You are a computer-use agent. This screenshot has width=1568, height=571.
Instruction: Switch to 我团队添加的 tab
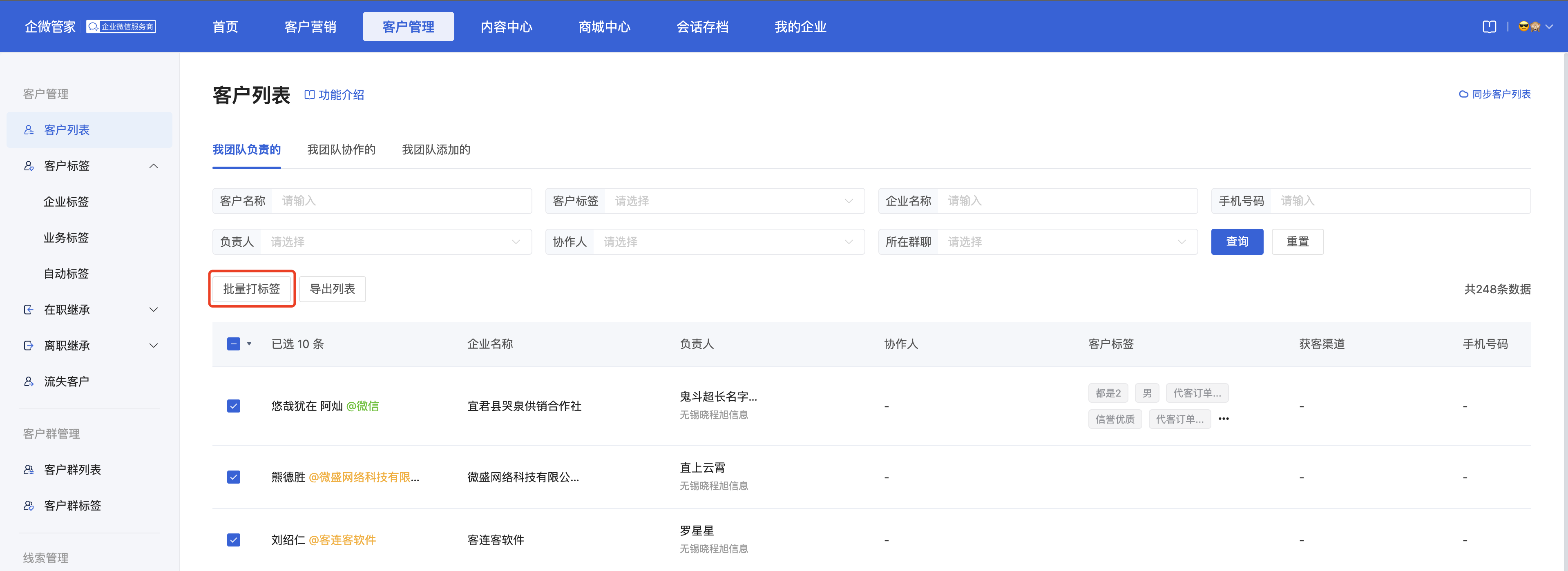coord(436,150)
